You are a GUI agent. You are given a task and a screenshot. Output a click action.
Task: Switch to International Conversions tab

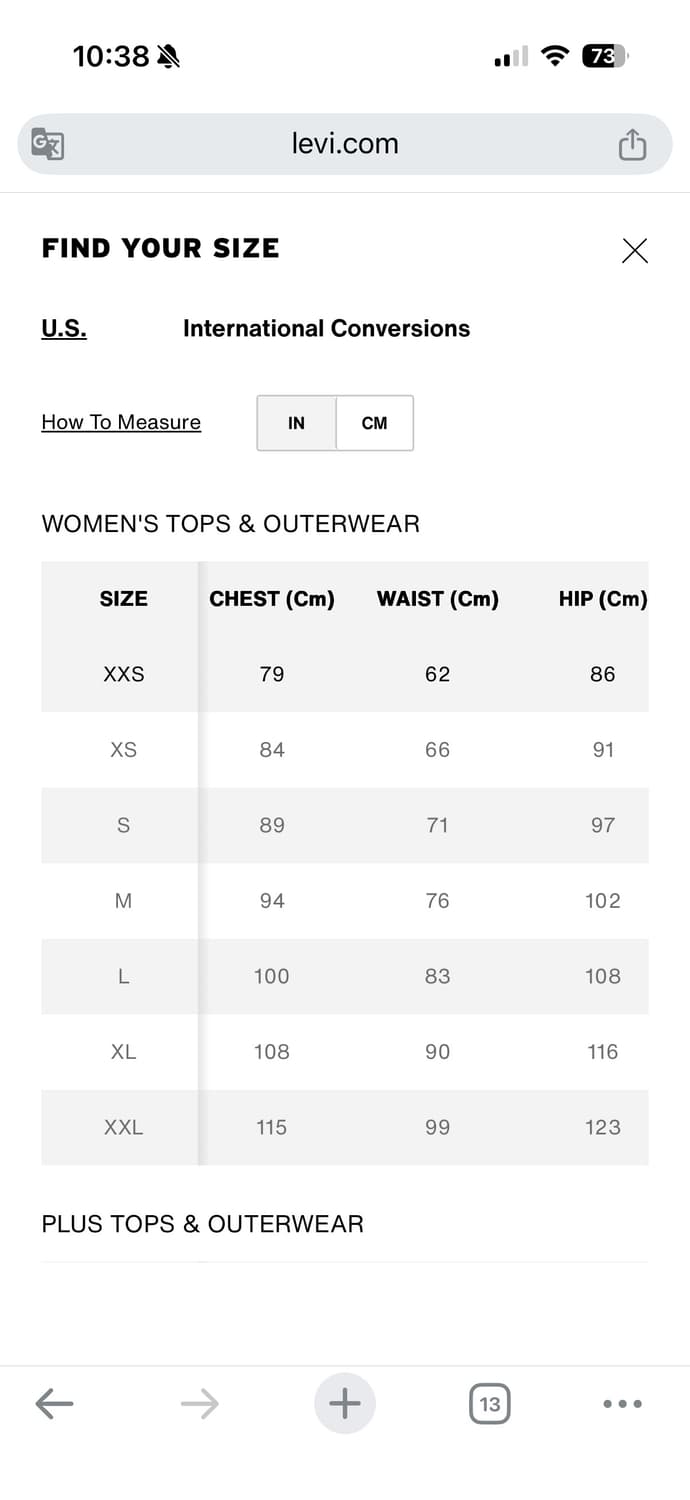pyautogui.click(x=326, y=329)
